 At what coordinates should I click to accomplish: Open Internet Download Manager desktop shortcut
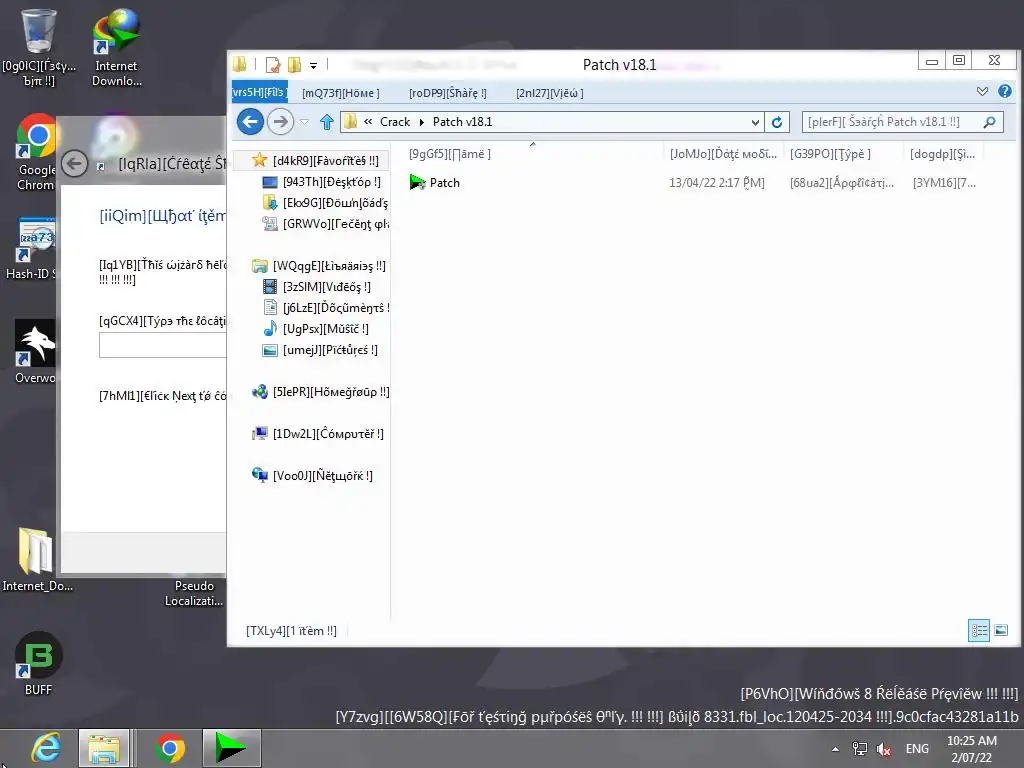[x=116, y=48]
